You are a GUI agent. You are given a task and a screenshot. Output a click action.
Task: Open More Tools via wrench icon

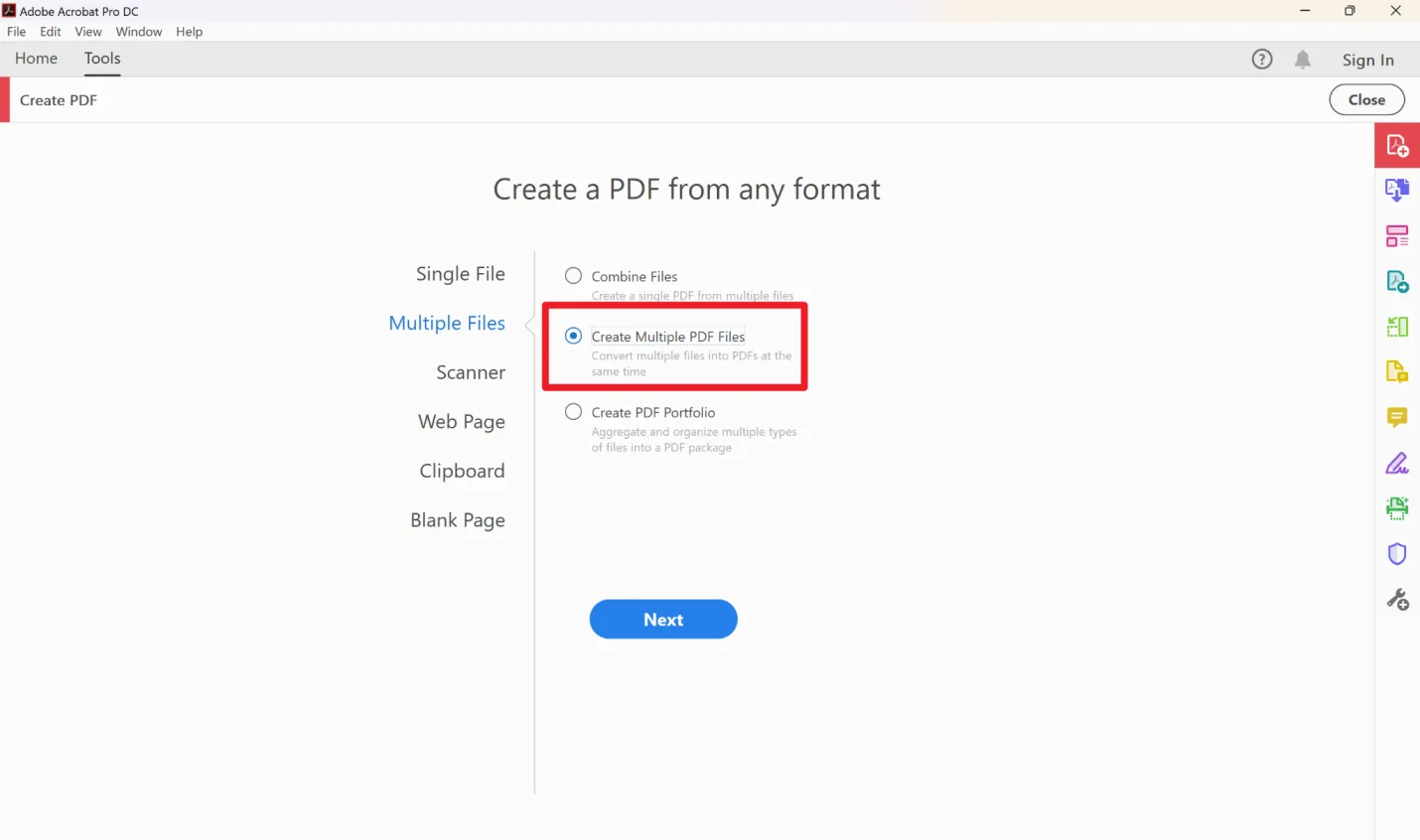[1397, 599]
